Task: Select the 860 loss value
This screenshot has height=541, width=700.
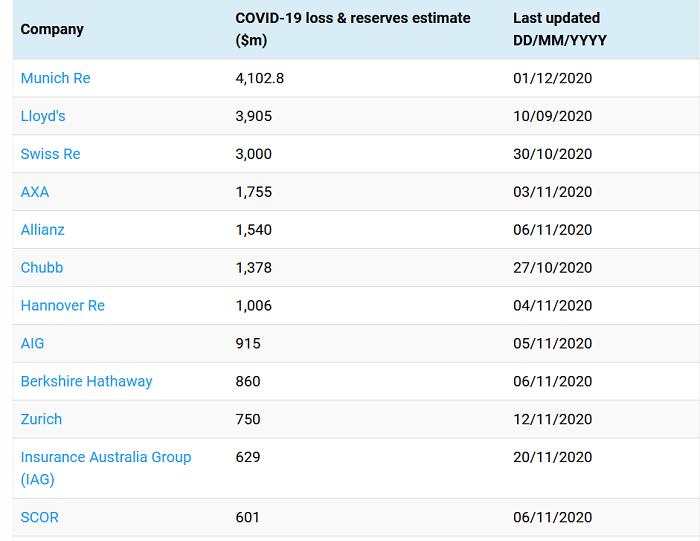Action: 248,382
